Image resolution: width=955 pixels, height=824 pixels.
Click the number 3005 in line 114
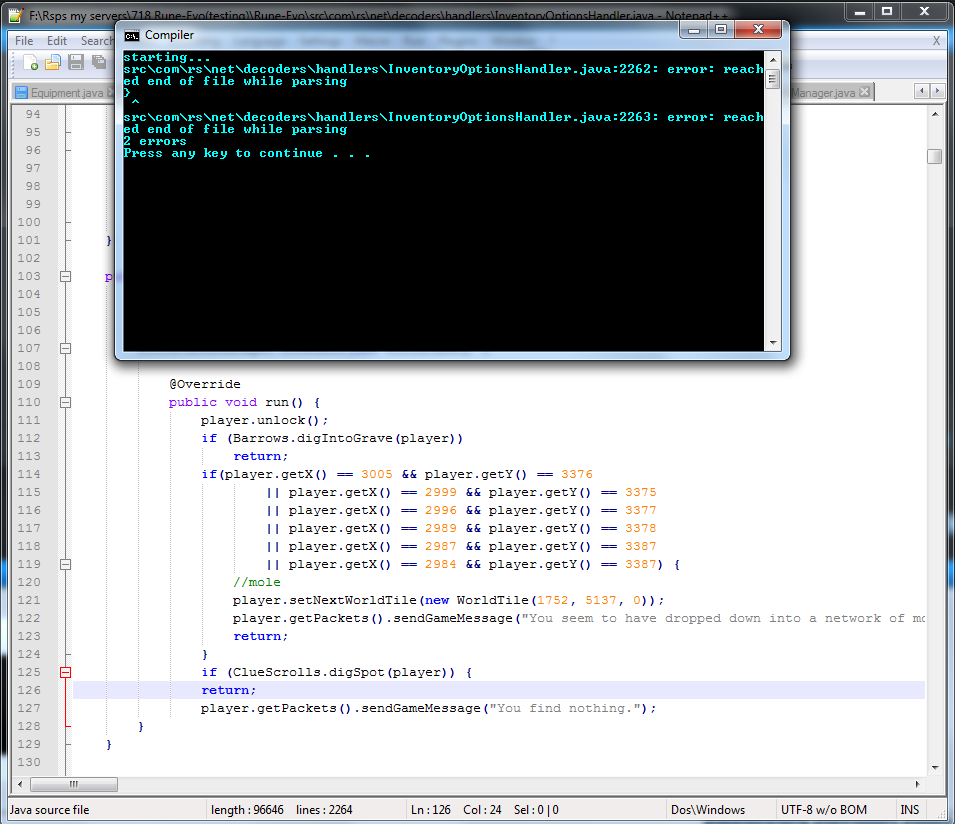(x=376, y=474)
